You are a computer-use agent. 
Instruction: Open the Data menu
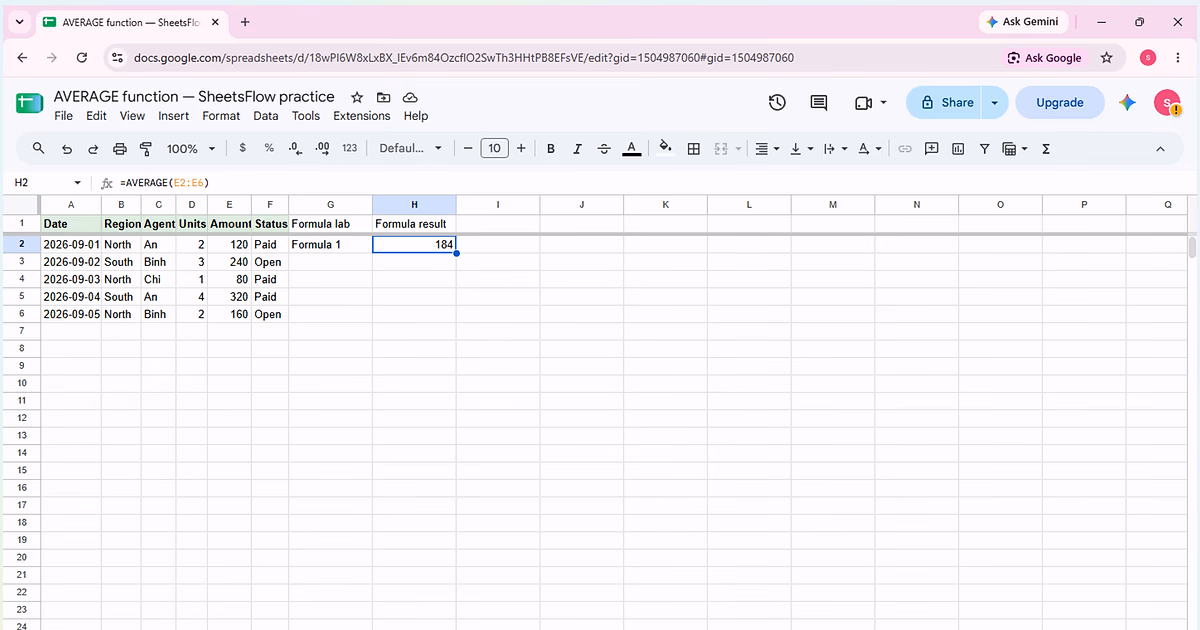coord(266,116)
